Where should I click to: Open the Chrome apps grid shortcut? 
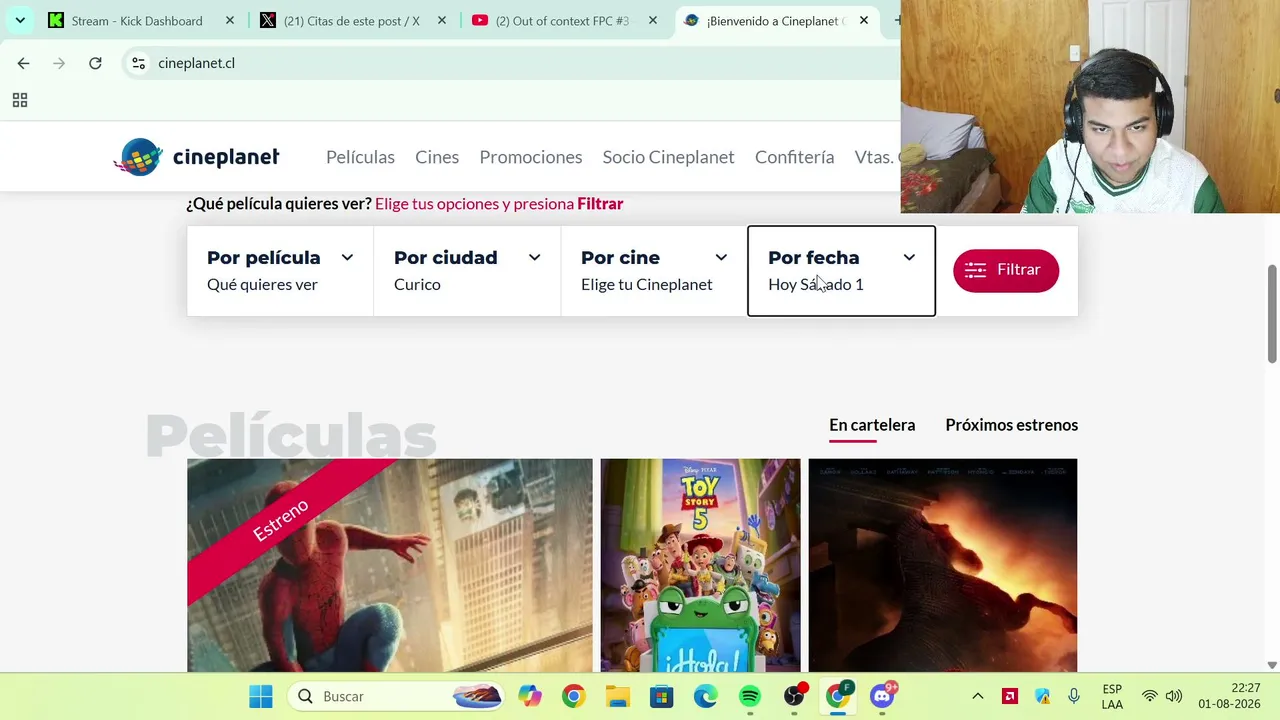tap(19, 100)
